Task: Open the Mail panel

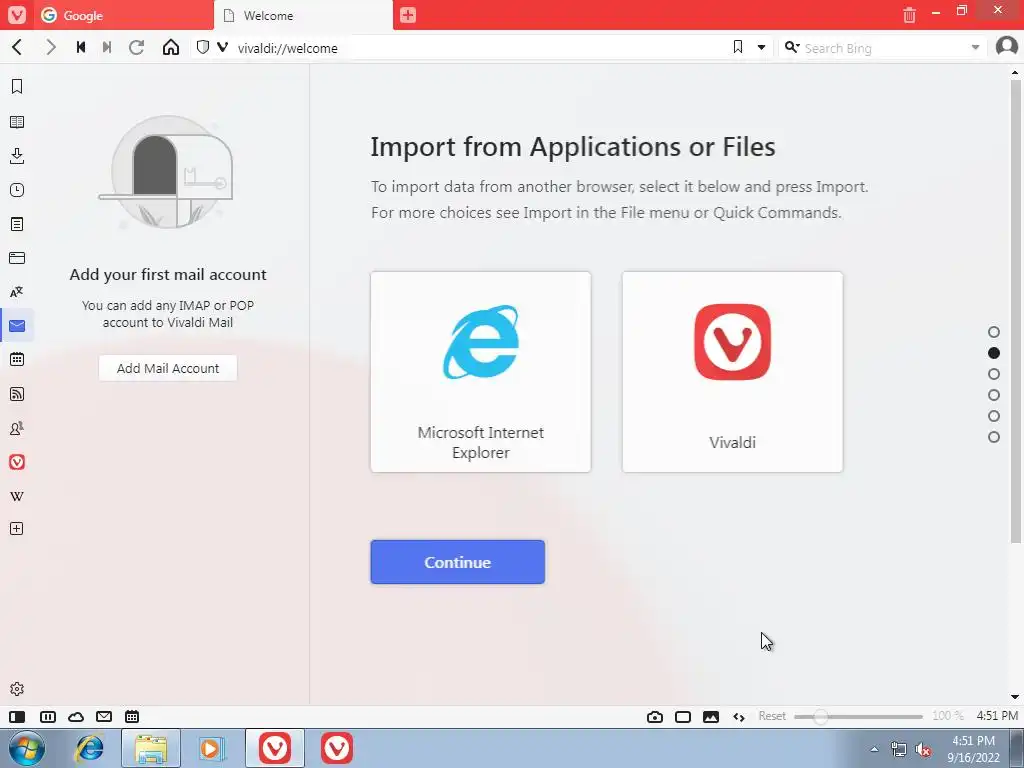Action: (x=17, y=325)
